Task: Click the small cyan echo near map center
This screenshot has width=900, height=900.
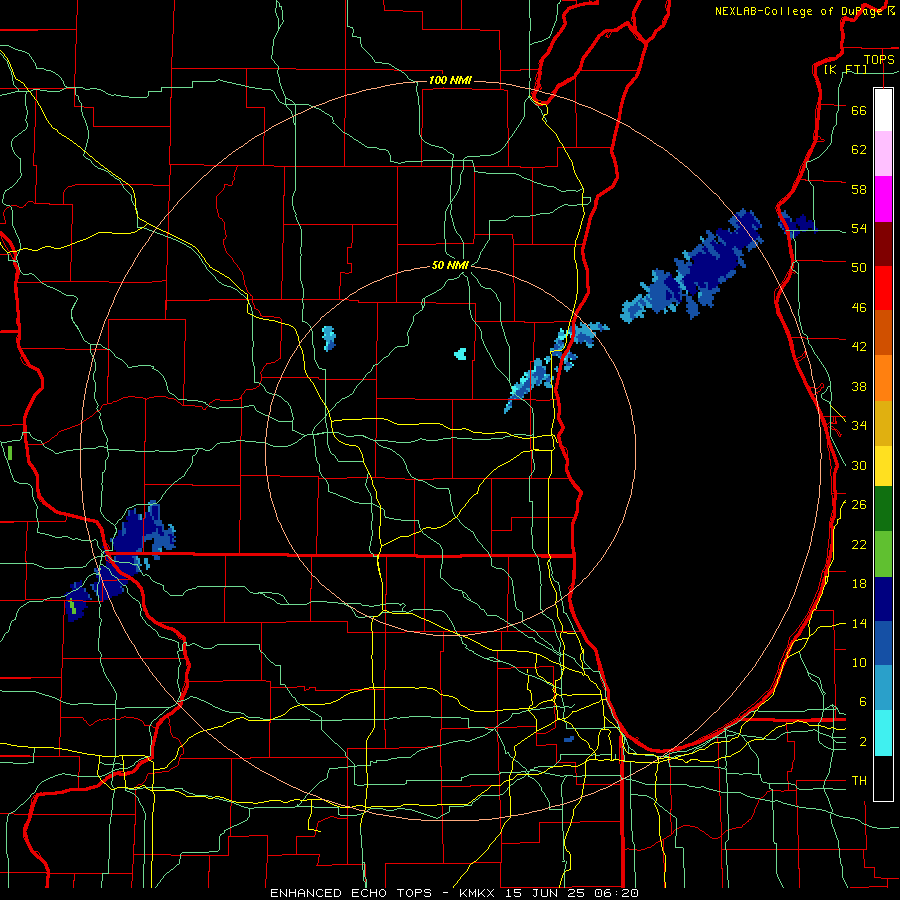Action: pyautogui.click(x=460, y=354)
